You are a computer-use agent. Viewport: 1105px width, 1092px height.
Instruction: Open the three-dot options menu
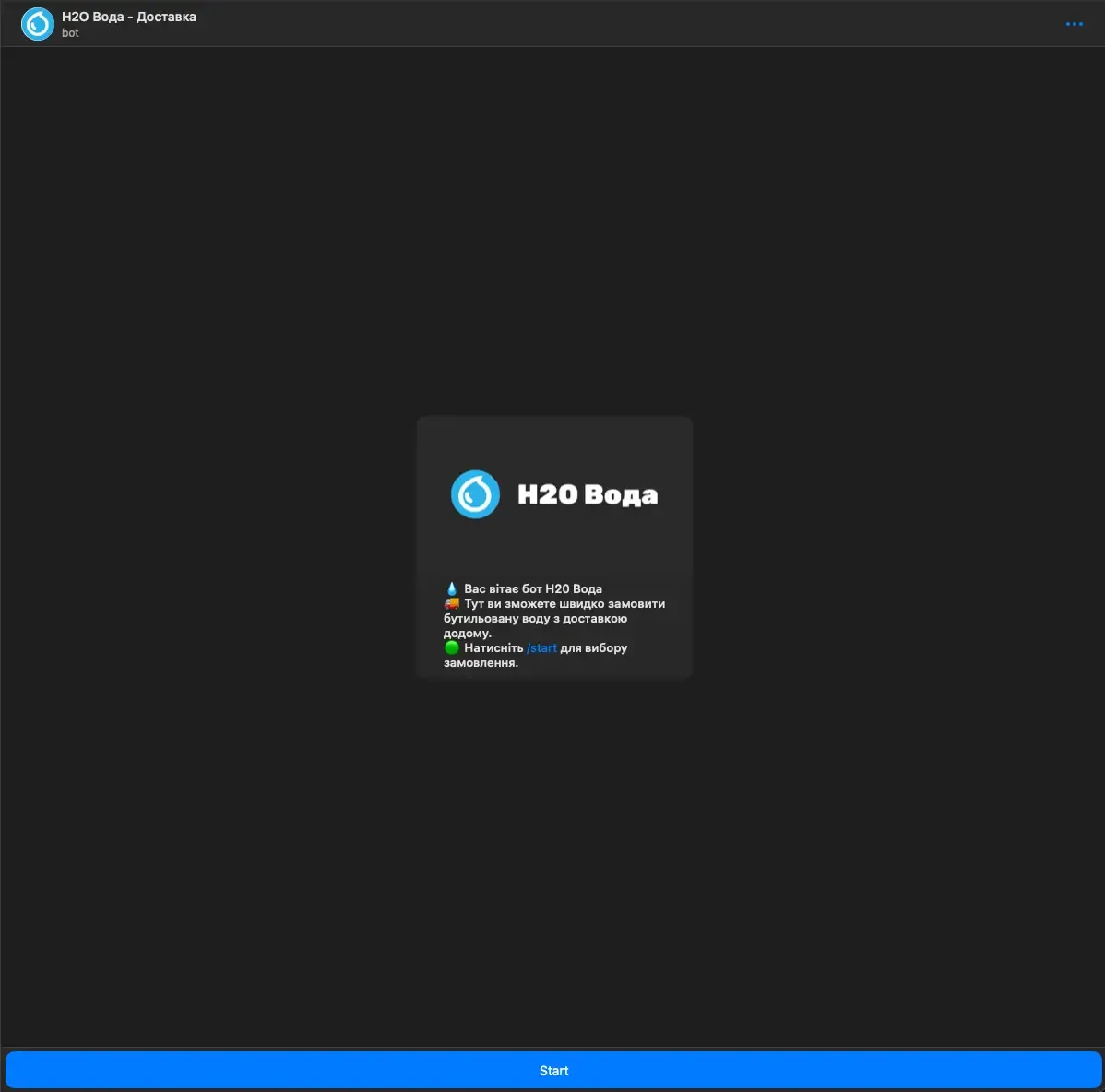tap(1075, 24)
